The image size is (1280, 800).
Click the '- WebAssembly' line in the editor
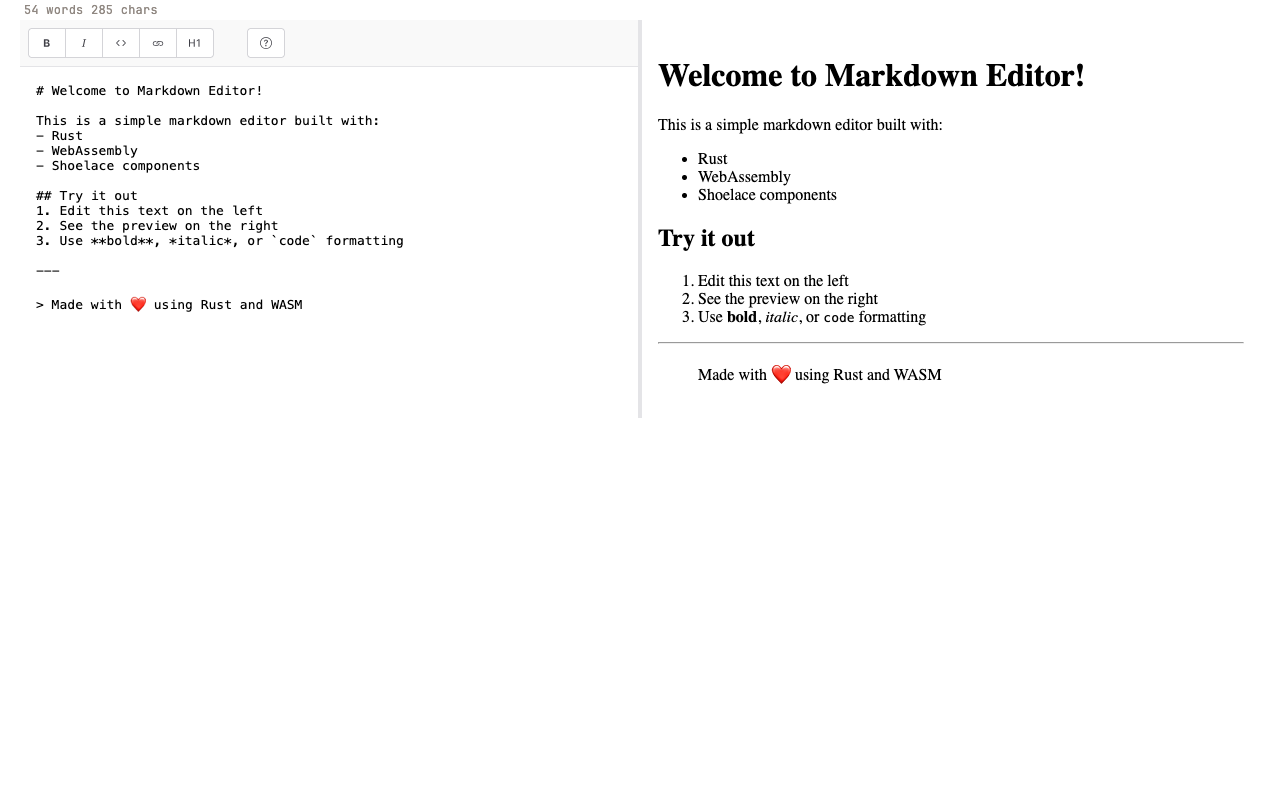pos(87,151)
